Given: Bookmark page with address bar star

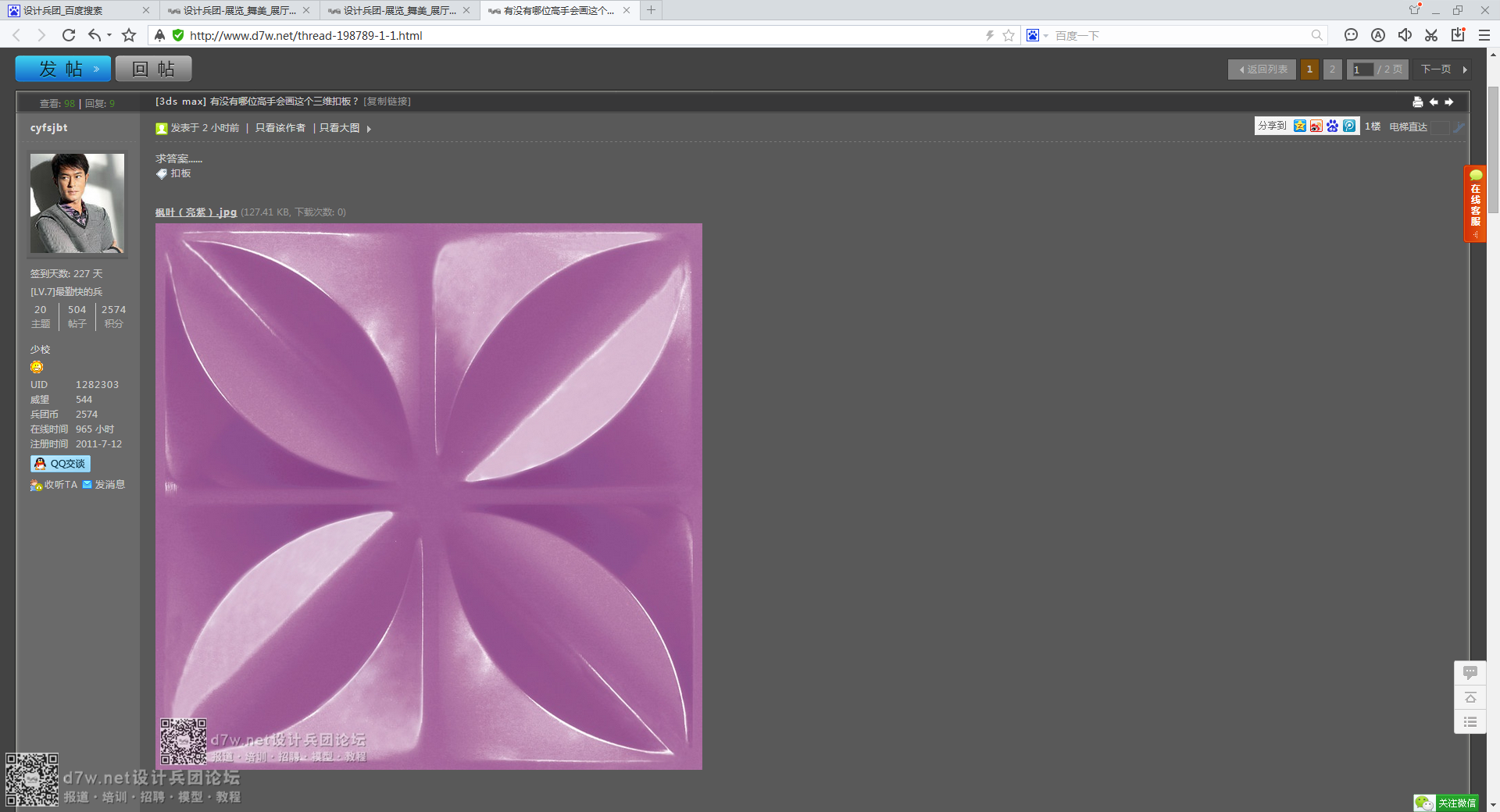Looking at the screenshot, I should (x=1009, y=35).
